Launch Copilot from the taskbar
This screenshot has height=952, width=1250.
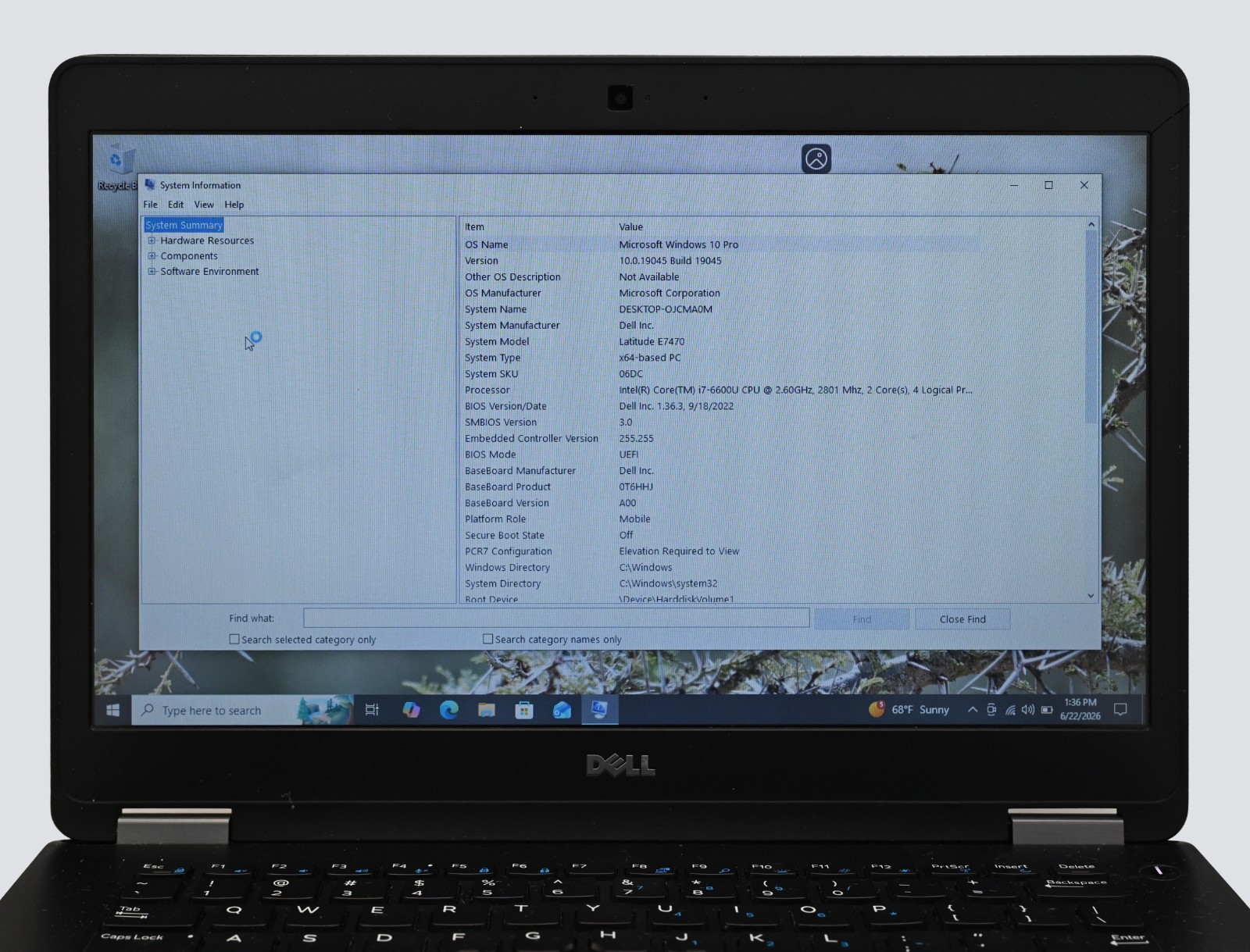click(x=411, y=710)
